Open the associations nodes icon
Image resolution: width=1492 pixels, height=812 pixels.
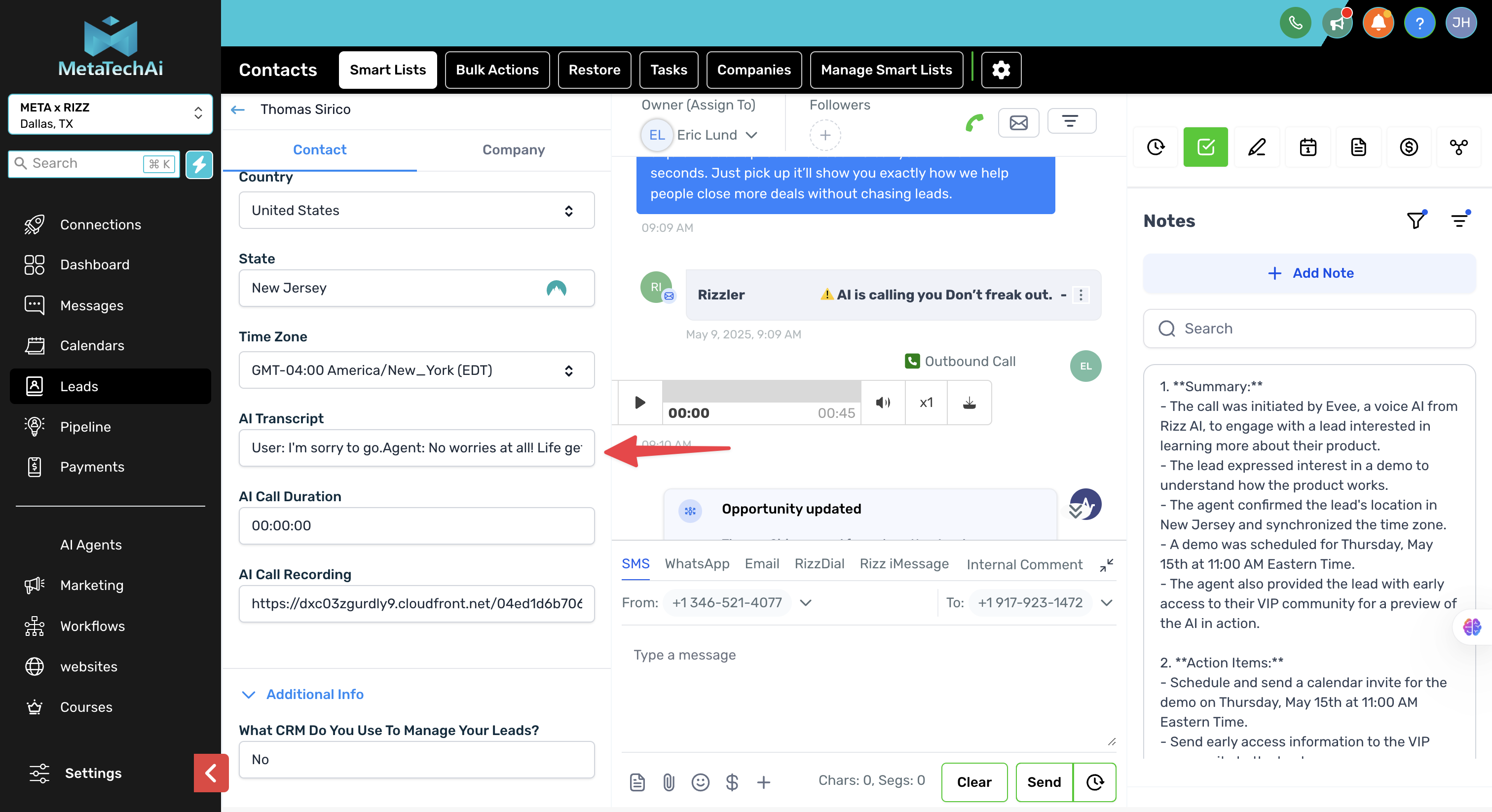[x=1459, y=147]
